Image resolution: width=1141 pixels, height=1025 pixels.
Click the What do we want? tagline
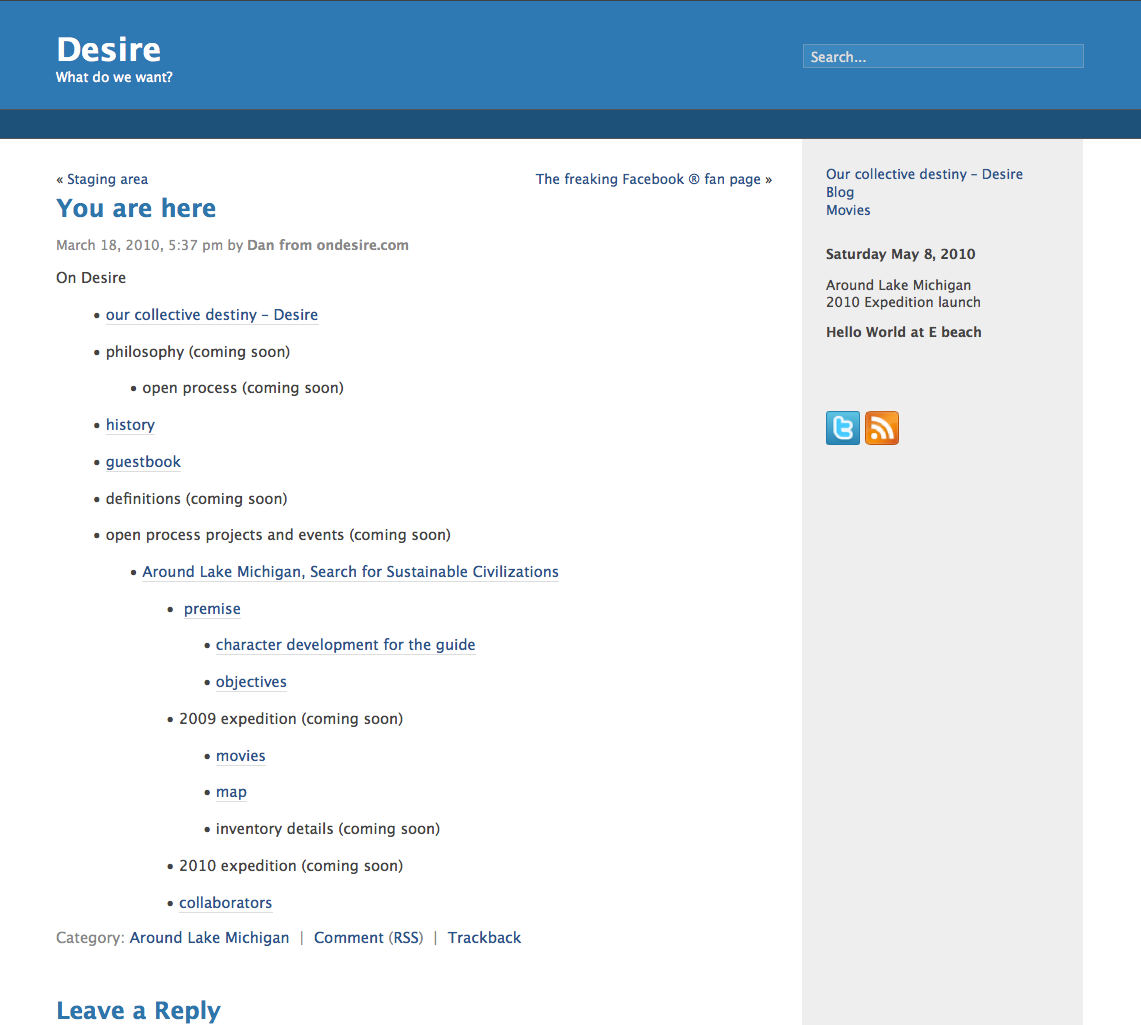(x=114, y=77)
